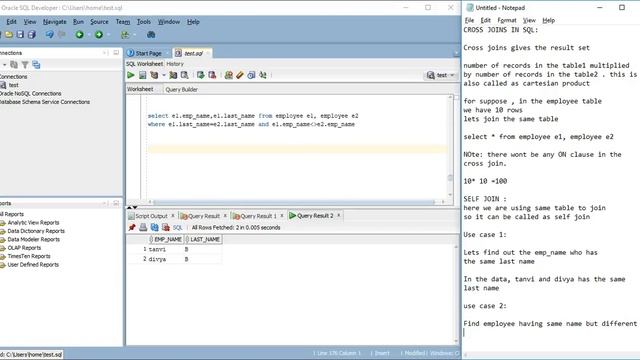Open the 'test' connection selector dropdown
Screen dimensions: 640x360
(x=441, y=75)
